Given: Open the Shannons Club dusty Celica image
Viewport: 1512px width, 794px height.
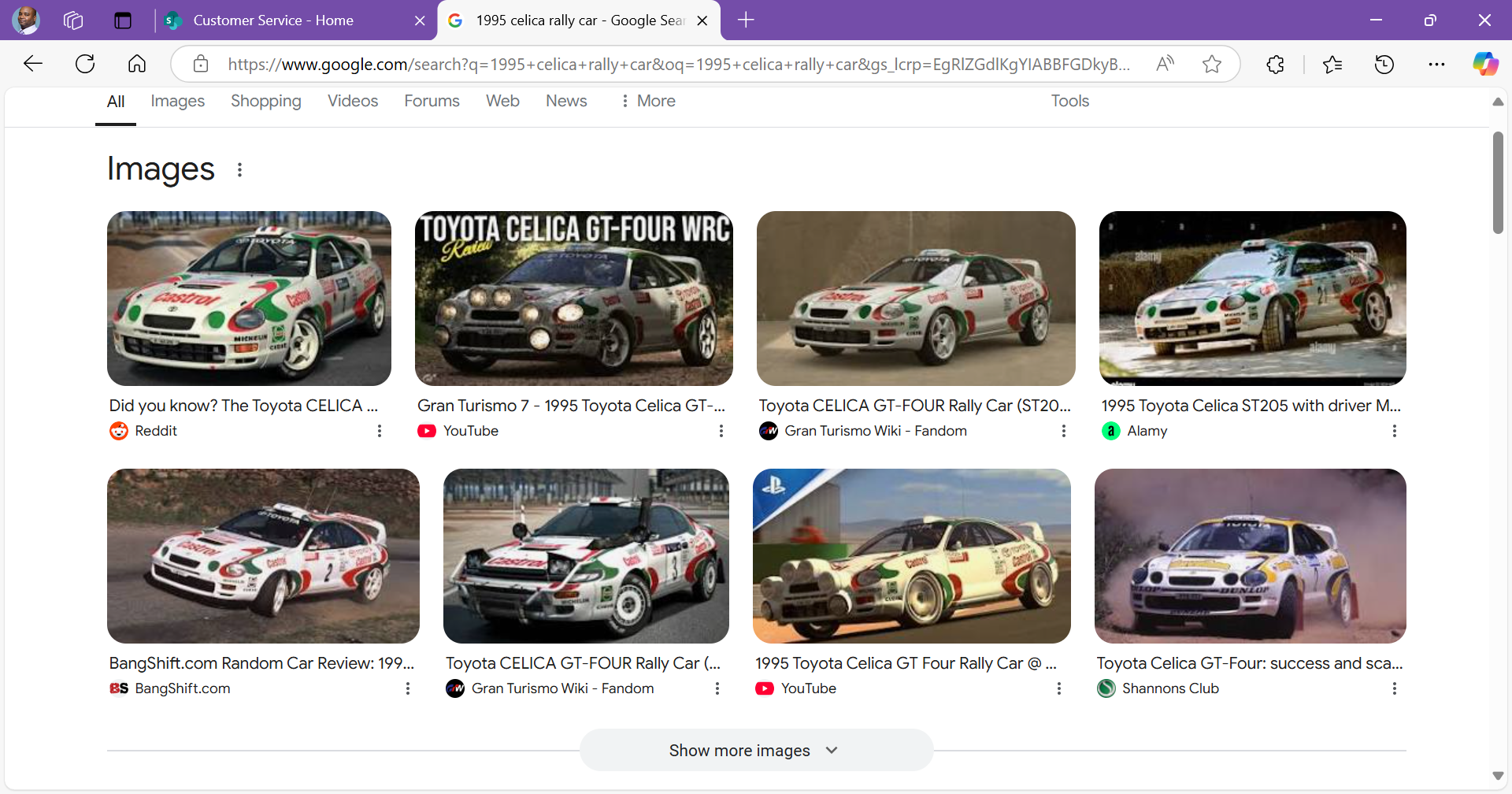Looking at the screenshot, I should point(1251,556).
